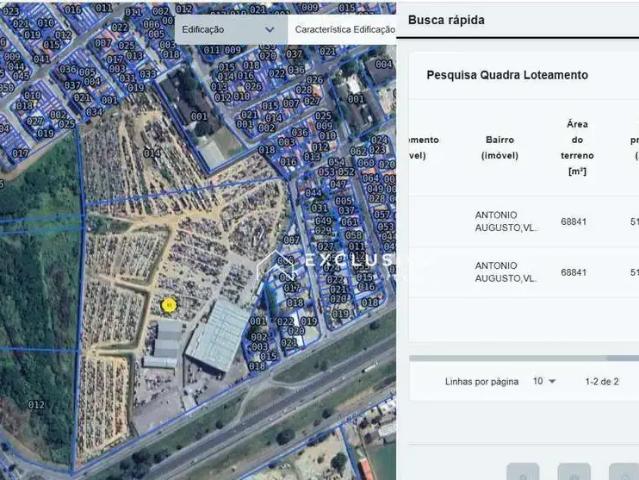Click the large warehouse roof on the map
Image resolution: width=639 pixels, height=480 pixels.
point(218,335)
